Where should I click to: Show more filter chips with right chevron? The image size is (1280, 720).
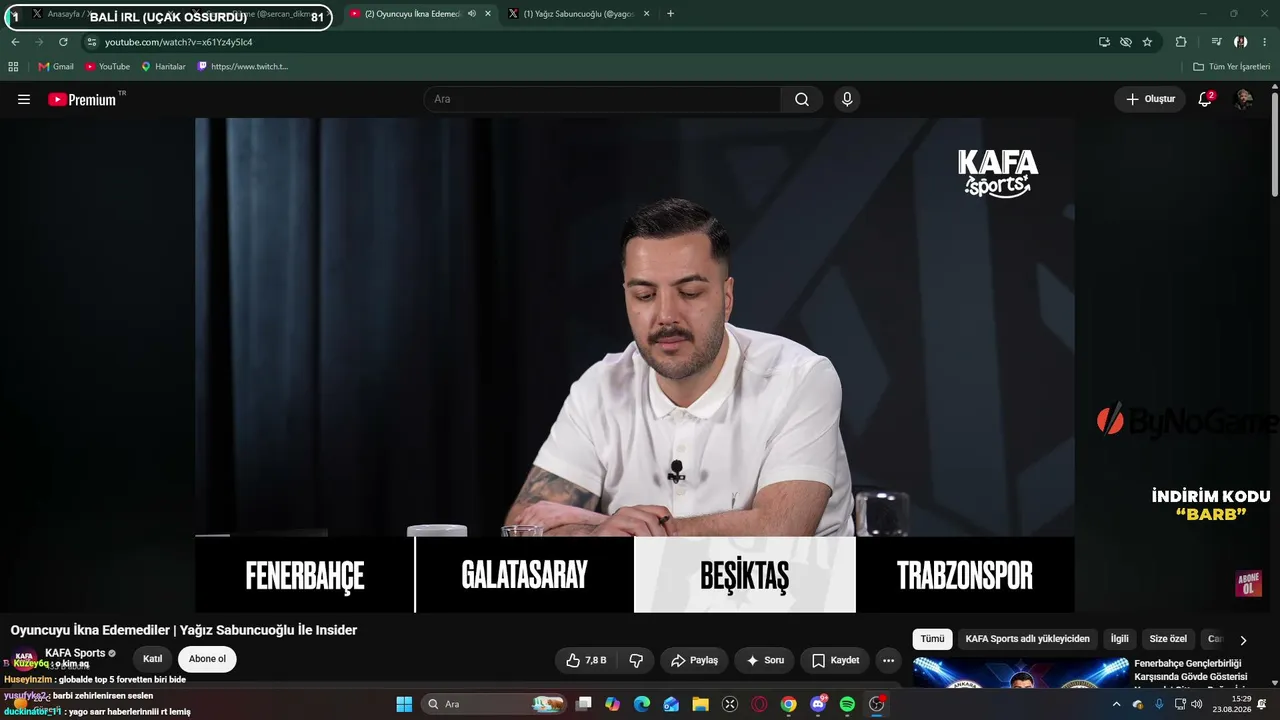tap(1243, 640)
